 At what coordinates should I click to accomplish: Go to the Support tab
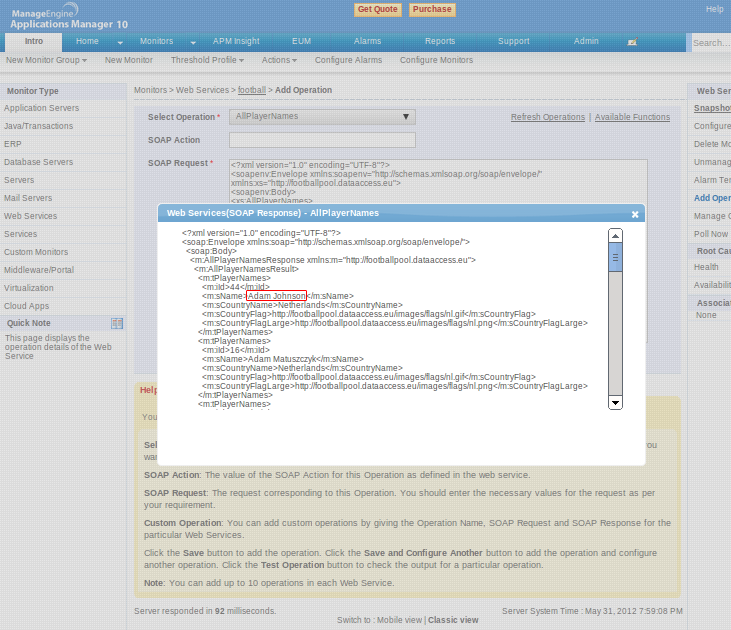coord(513,41)
